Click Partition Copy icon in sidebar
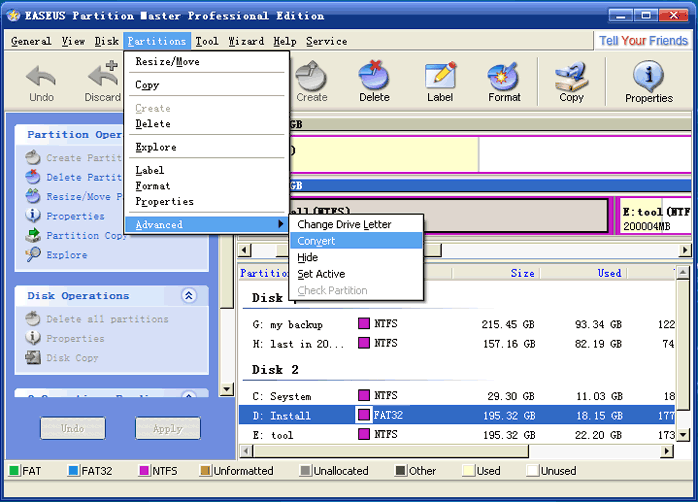The height and width of the screenshot is (502, 698). [x=33, y=235]
